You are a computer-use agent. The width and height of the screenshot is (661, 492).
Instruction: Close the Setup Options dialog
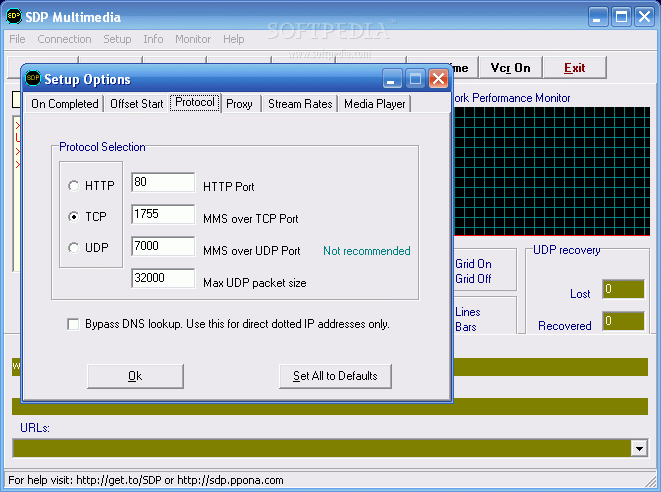point(438,78)
